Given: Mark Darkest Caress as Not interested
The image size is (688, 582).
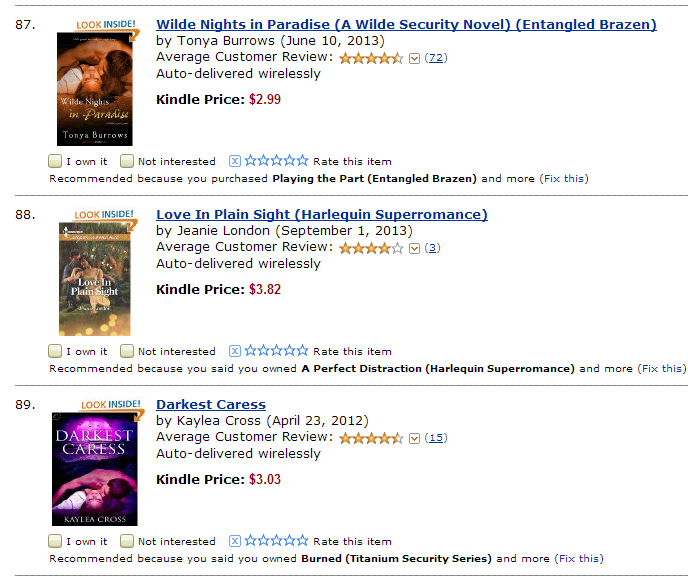Looking at the screenshot, I should pyautogui.click(x=127, y=541).
